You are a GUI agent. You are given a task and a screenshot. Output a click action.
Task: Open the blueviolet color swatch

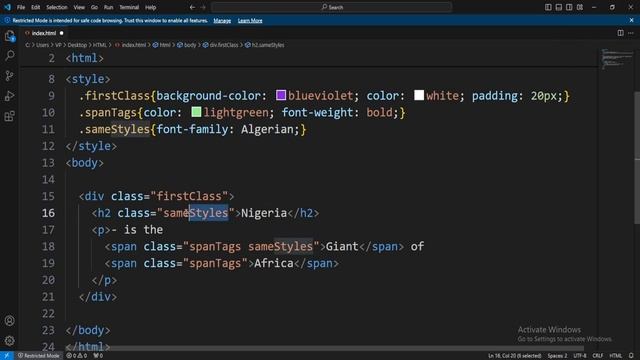(280, 96)
